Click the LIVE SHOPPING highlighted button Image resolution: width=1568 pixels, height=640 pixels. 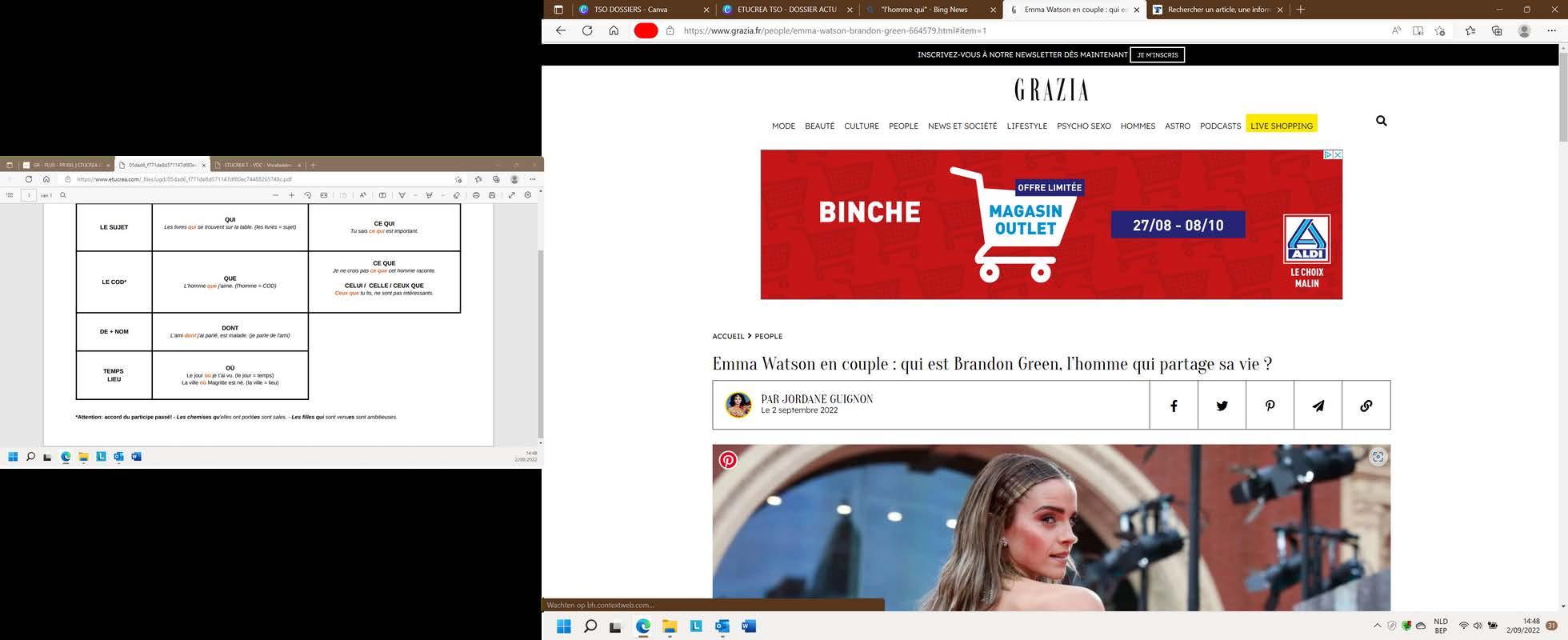tap(1282, 124)
